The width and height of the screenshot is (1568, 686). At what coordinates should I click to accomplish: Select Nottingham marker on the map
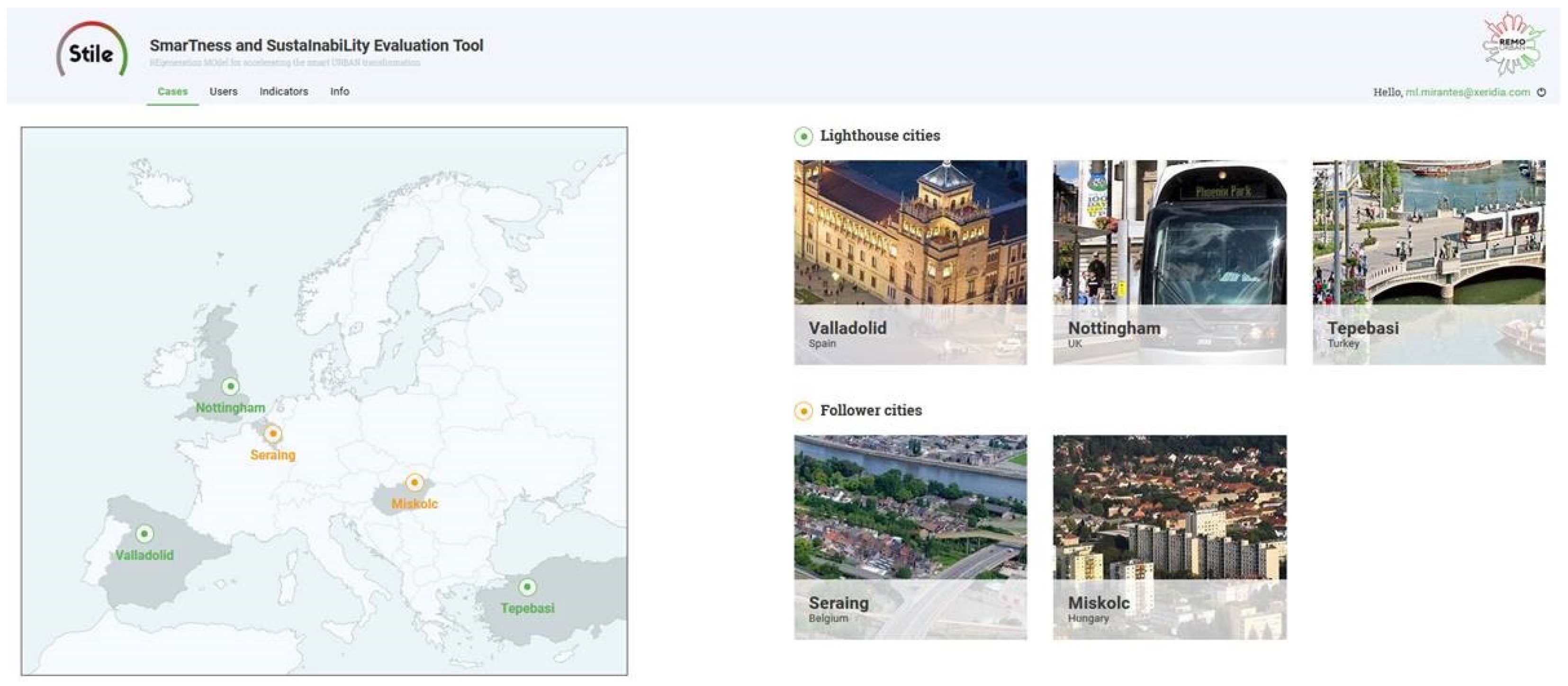click(x=230, y=386)
